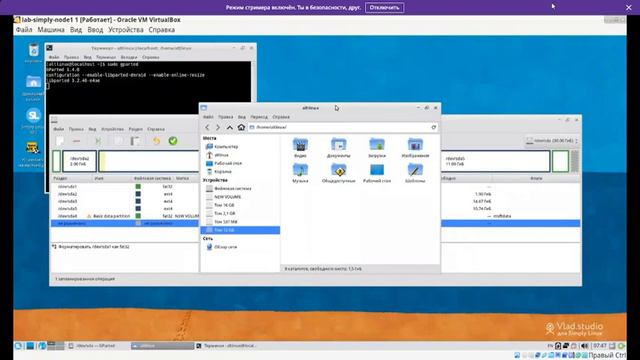Viewport: 640px width, 360px height.
Task: Open the Документы folder
Action: (338, 148)
